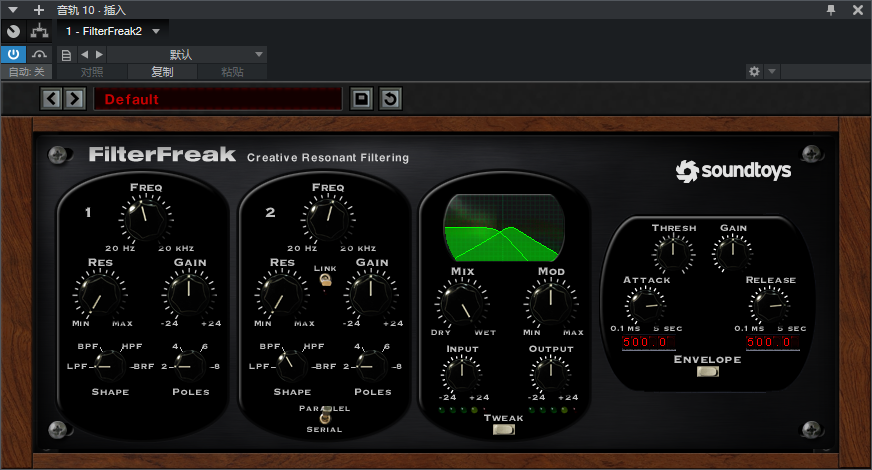Expand the FilterFreak2 plugin selector dropdown
This screenshot has height=470, width=872.
(156, 32)
